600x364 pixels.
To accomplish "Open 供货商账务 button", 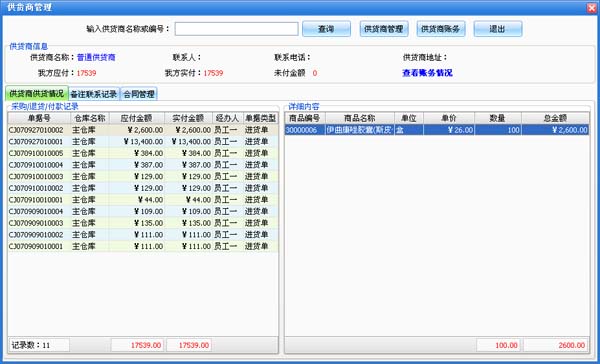I will (441, 29).
